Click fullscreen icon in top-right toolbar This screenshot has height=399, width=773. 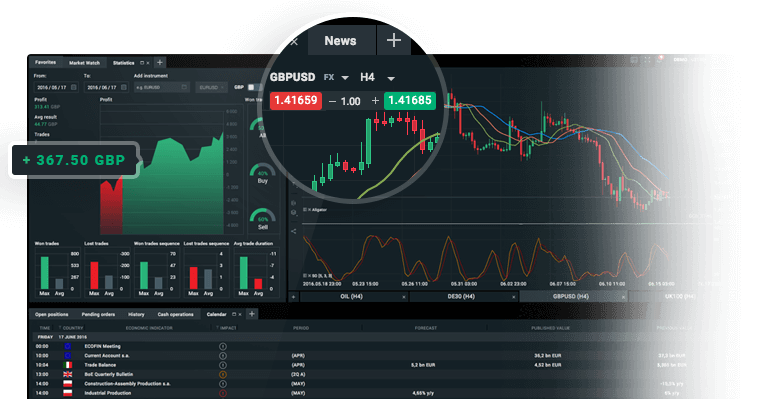click(647, 60)
